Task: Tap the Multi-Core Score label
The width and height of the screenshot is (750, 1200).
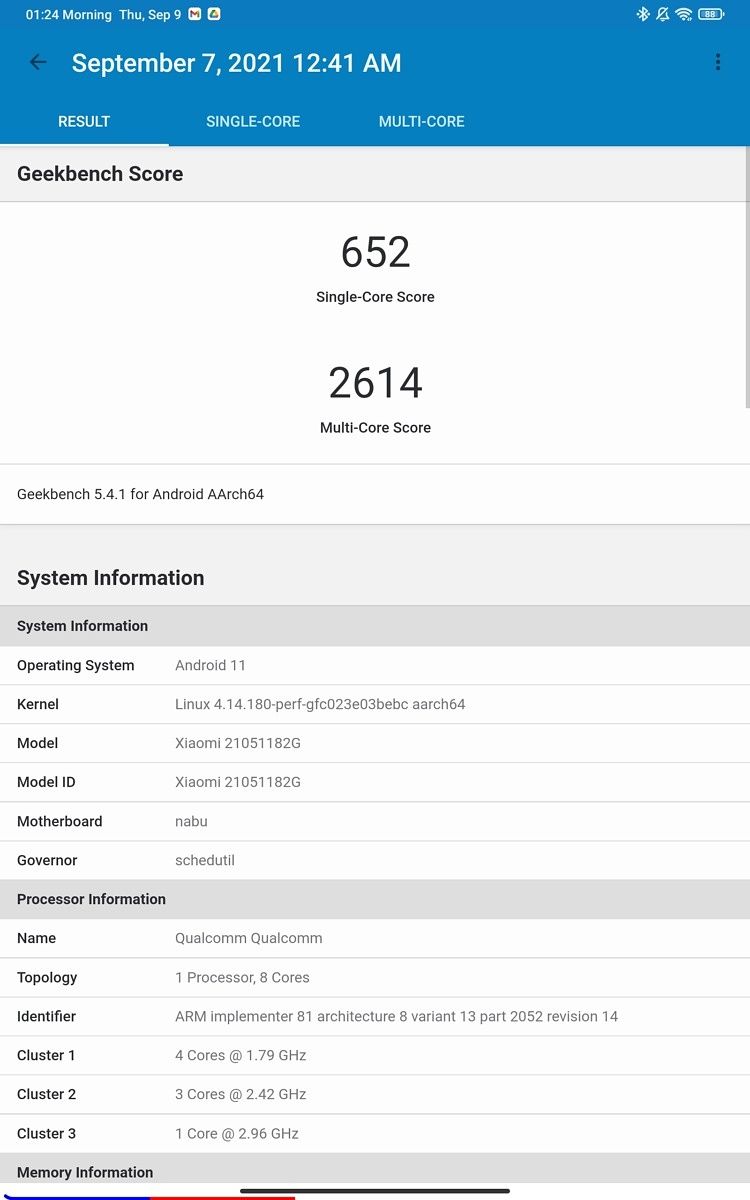Action: pyautogui.click(x=375, y=428)
